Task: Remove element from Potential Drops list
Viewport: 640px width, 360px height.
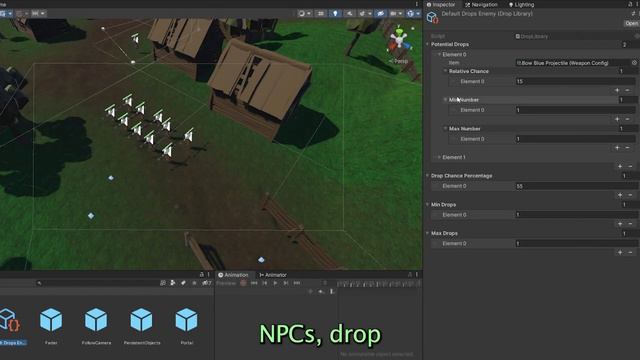Action: [631, 166]
